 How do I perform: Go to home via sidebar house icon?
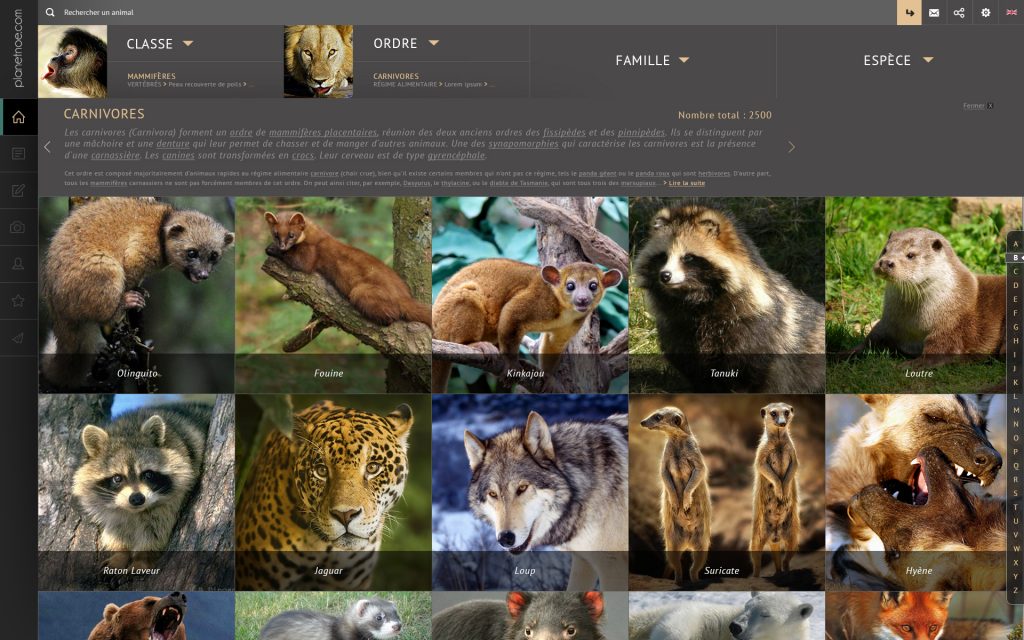point(18,117)
